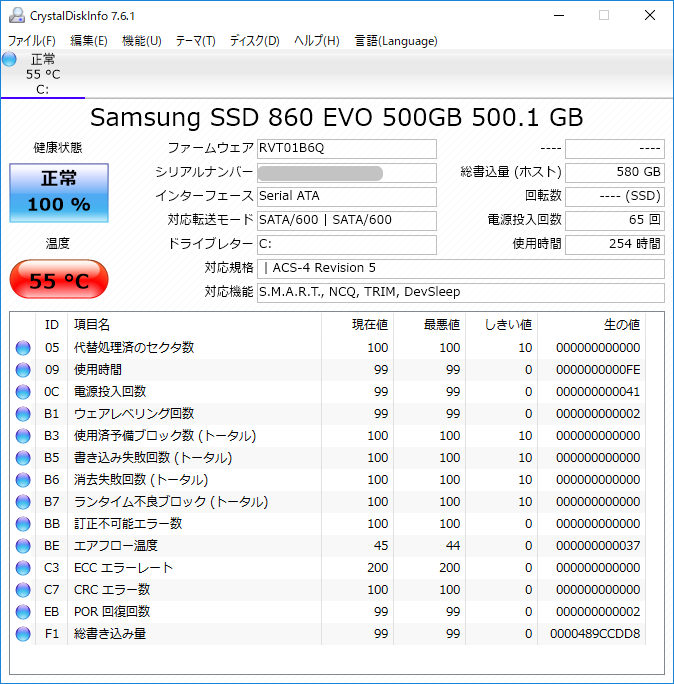Select the ウェアレベリング回数 row name
The image size is (674, 684).
pos(134,414)
